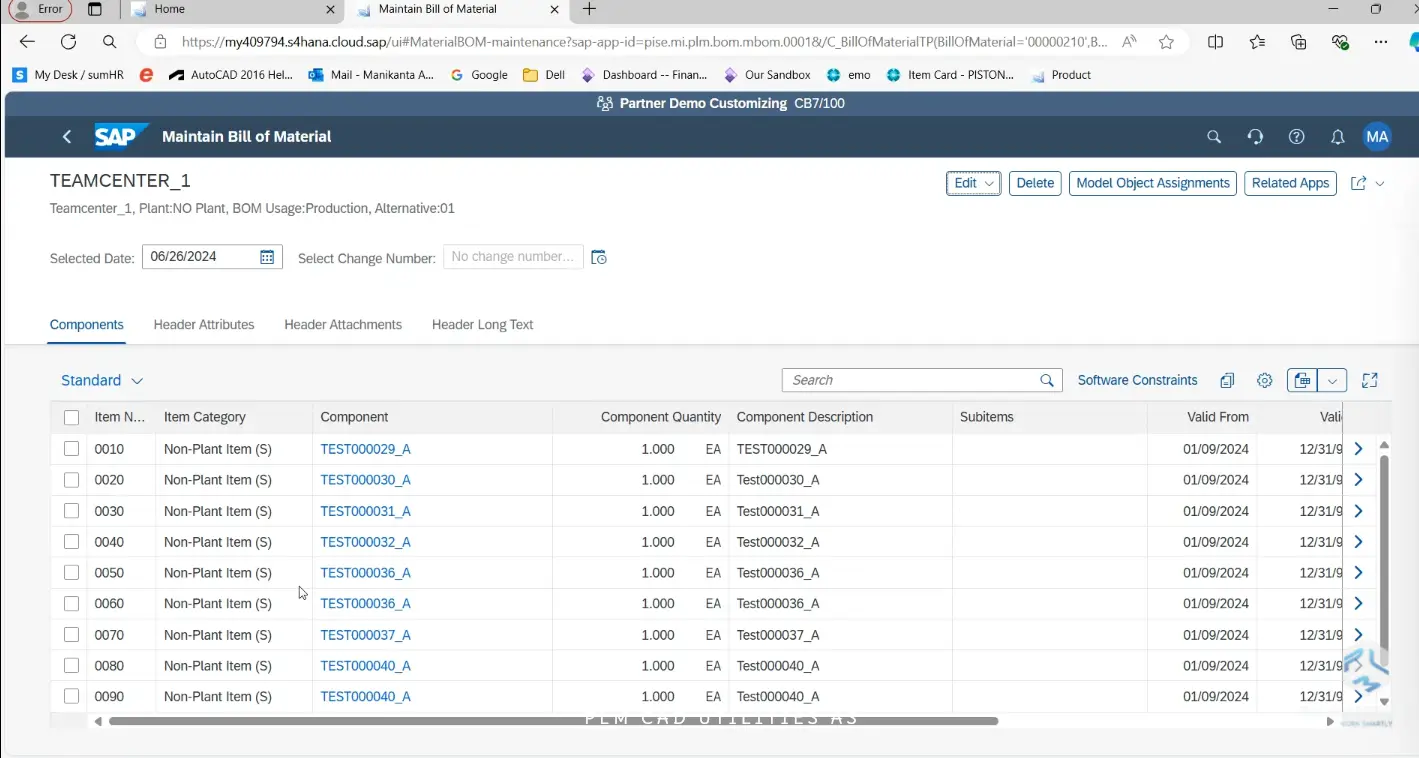Click the table settings gear icon
The height and width of the screenshot is (758, 1419).
[x=1264, y=380]
